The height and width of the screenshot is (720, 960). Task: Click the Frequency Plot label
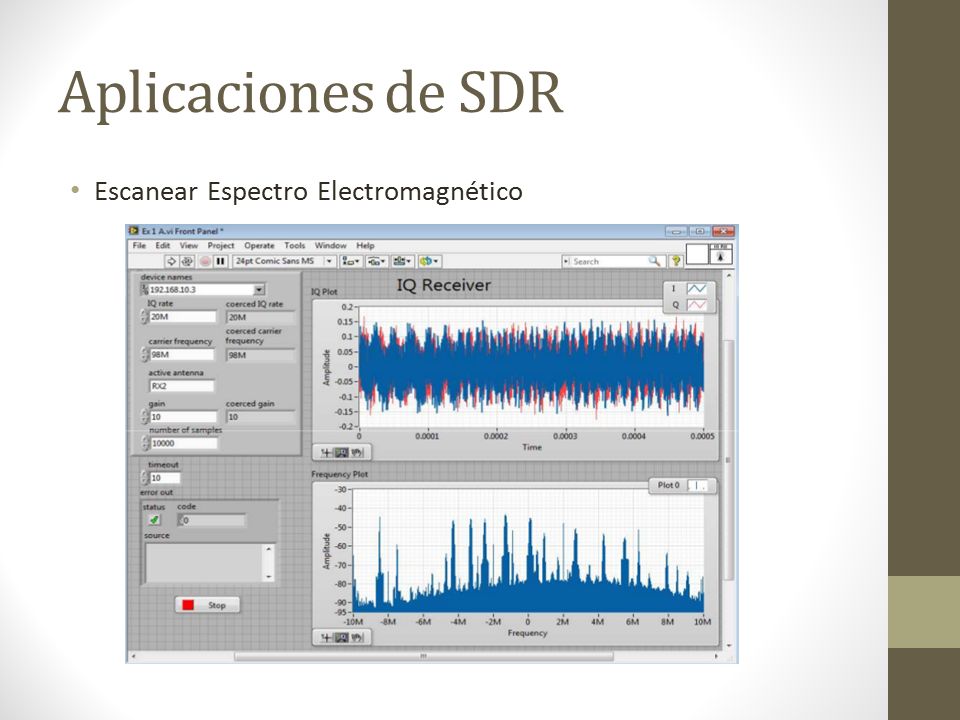point(340,474)
